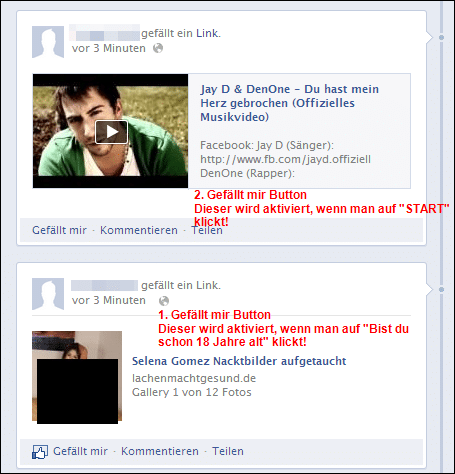
Task: Open 'Selena Gomez Nacktbilder aufgetaucht' link title
Action: tap(239, 361)
